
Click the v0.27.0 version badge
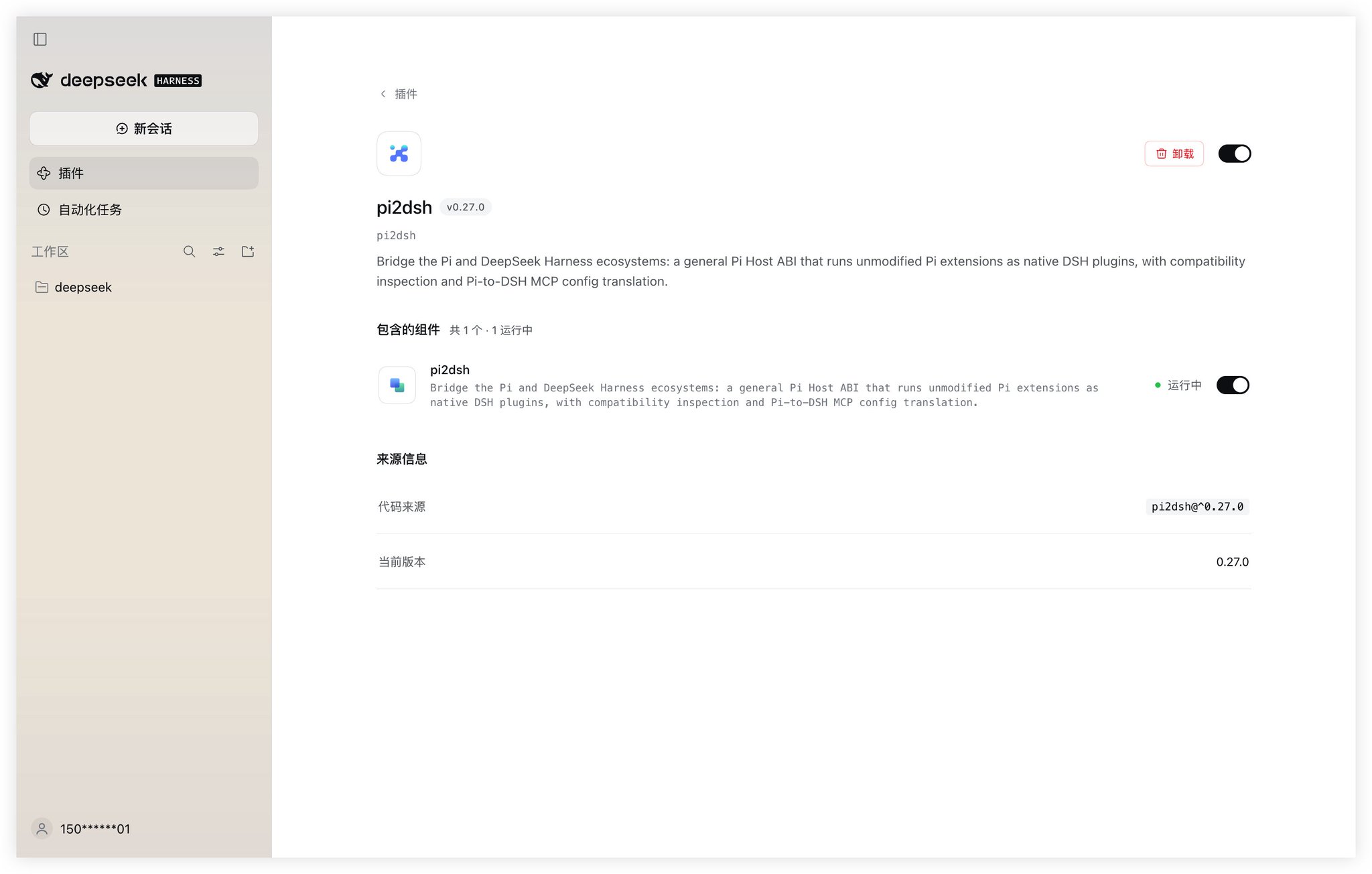[466, 207]
